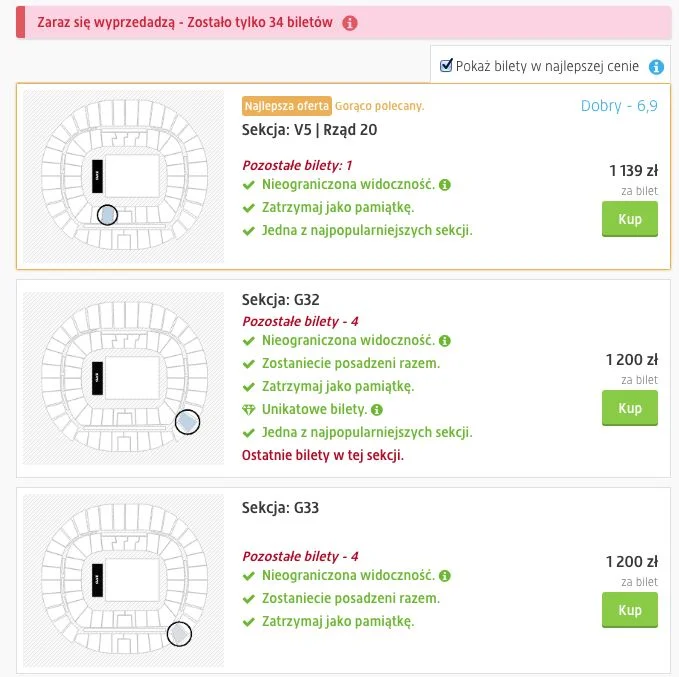Open info icon next to G32 unrestricted view
Screen dimensions: 679x677
[445, 341]
